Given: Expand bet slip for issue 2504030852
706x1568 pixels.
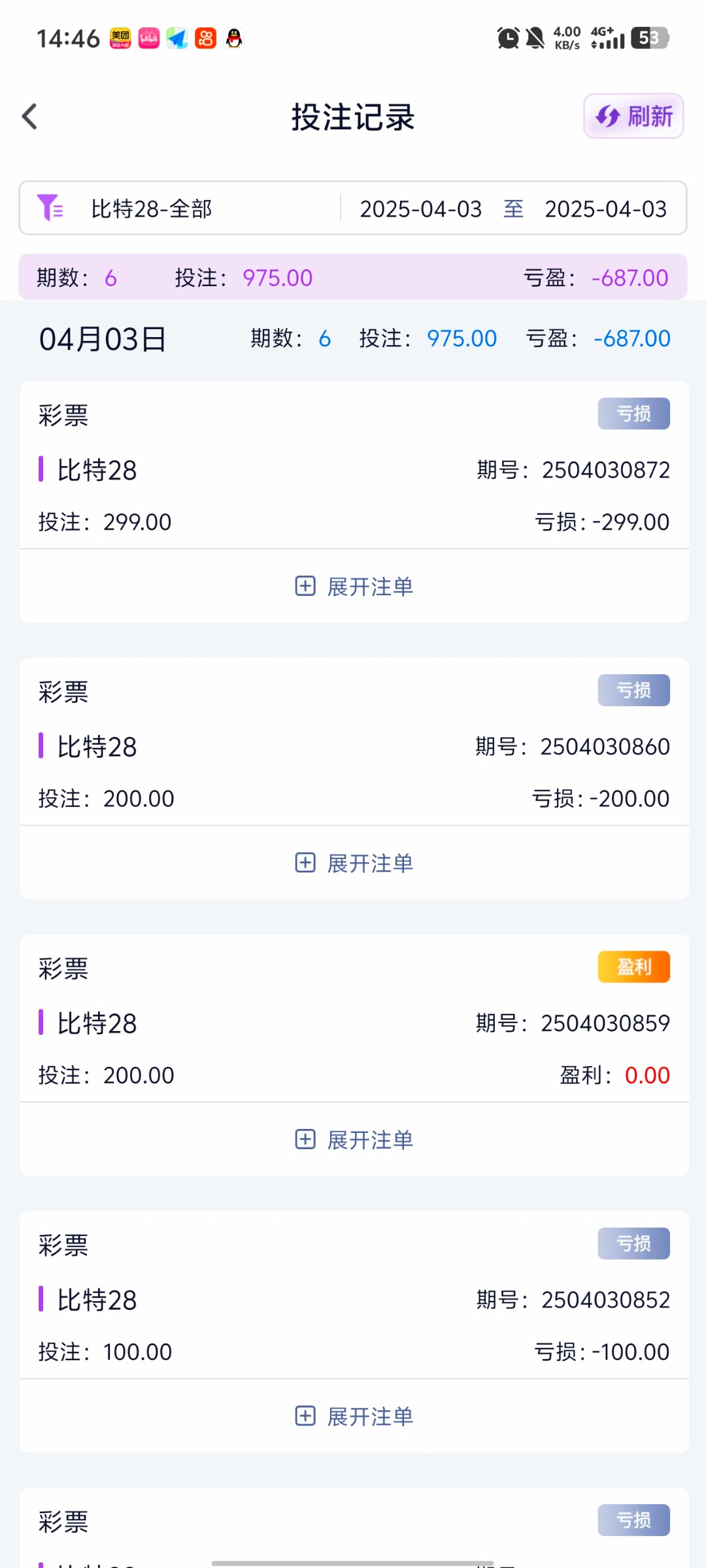Looking at the screenshot, I should point(354,1416).
